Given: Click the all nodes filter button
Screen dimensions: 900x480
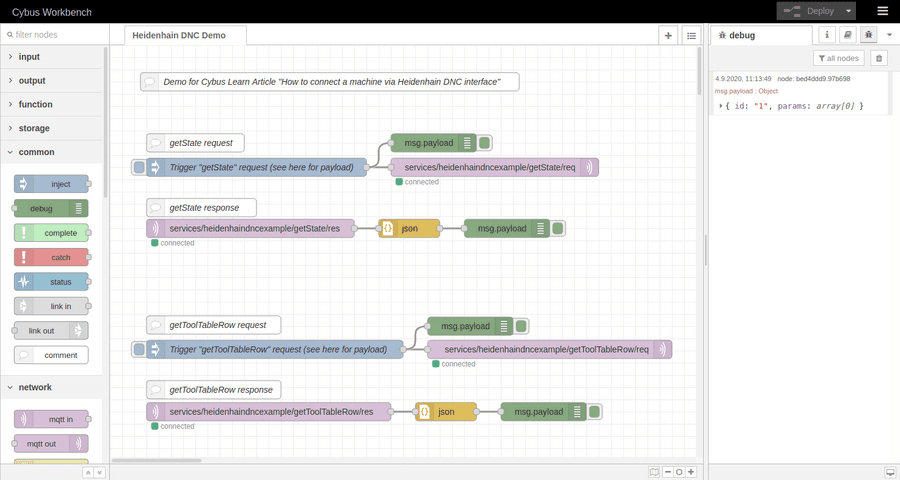Looking at the screenshot, I should click(x=838, y=58).
